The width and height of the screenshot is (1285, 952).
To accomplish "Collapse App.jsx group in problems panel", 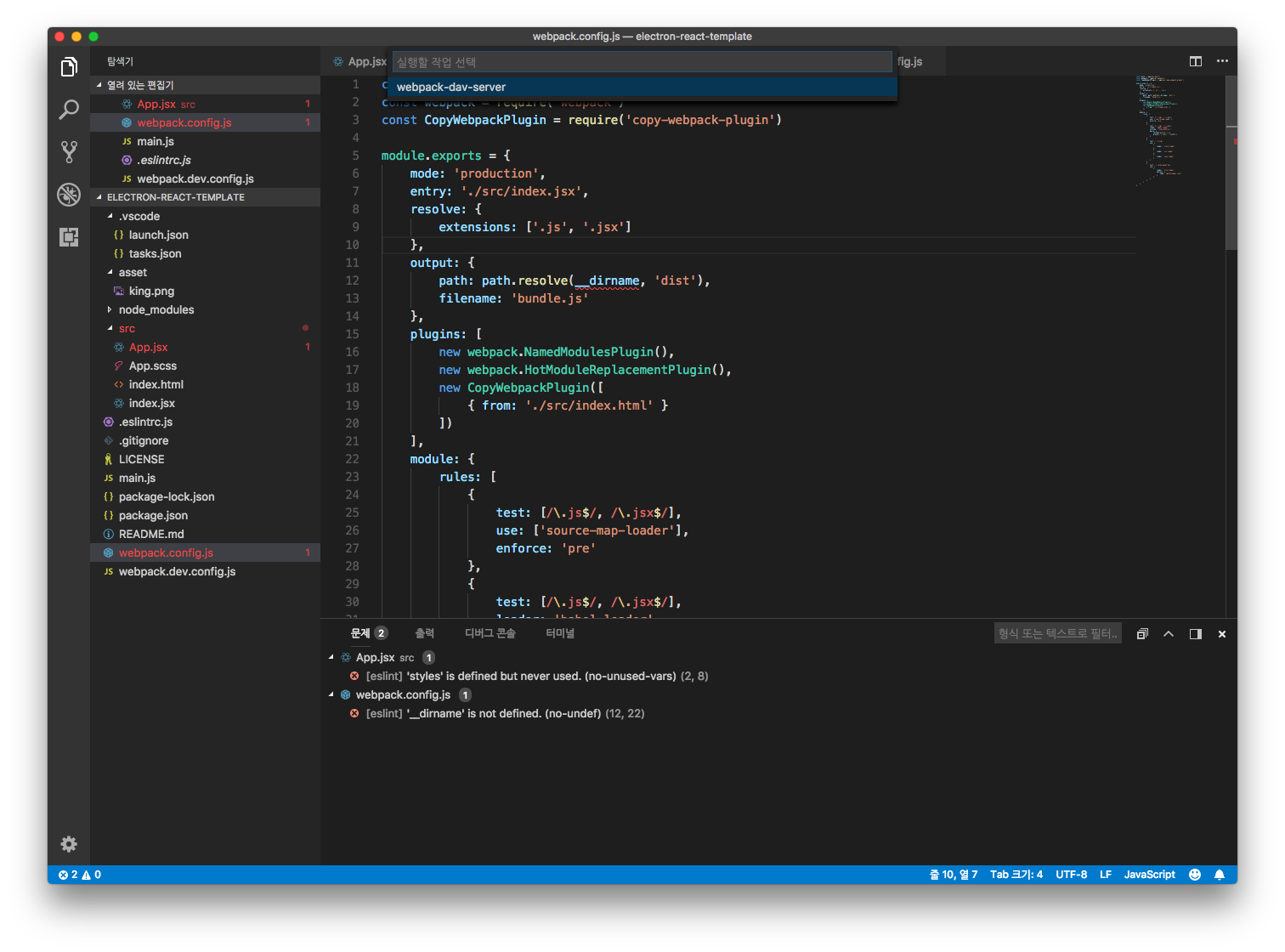I will [331, 658].
